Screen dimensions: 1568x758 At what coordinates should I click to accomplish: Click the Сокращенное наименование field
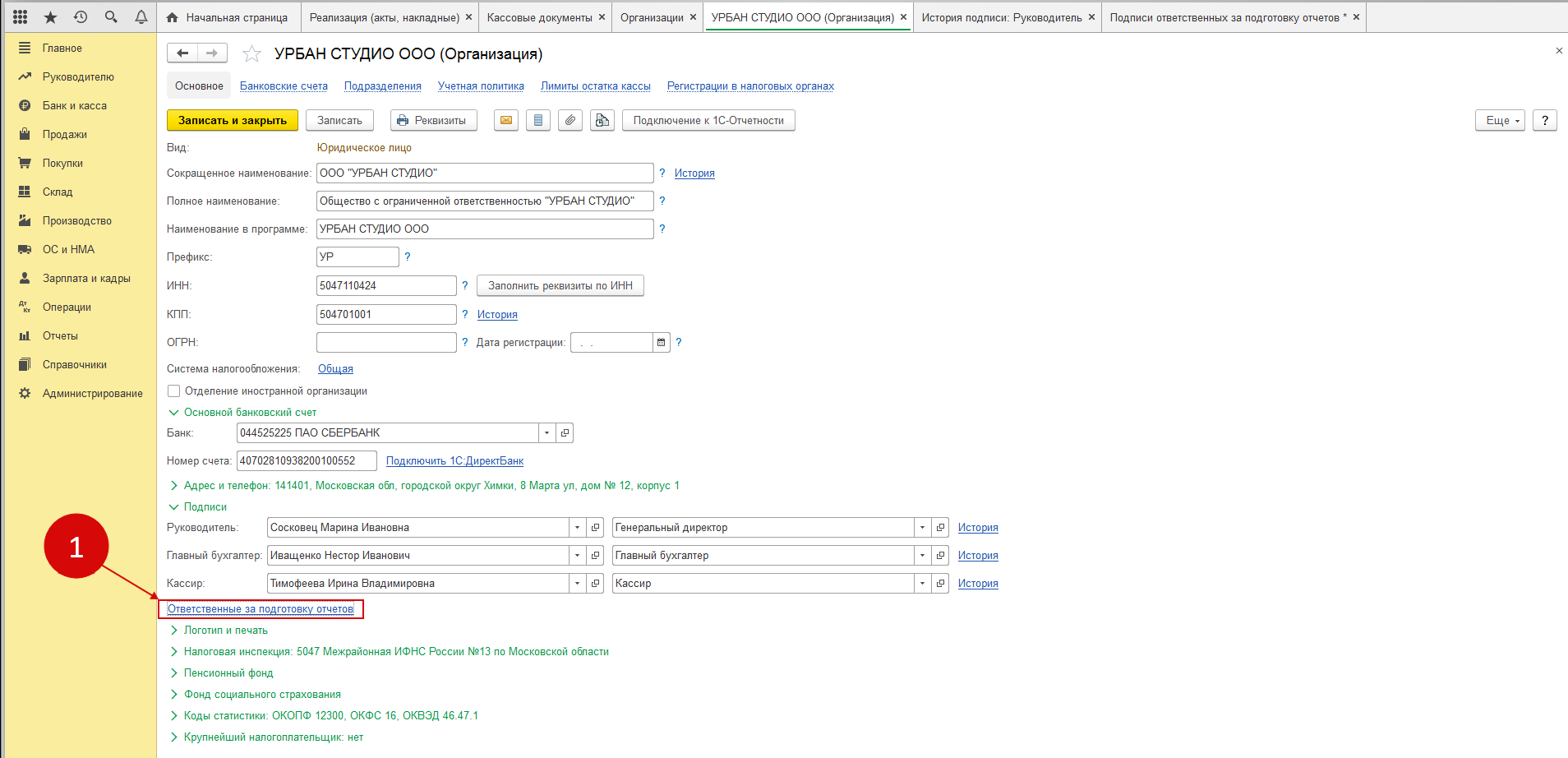click(x=485, y=173)
